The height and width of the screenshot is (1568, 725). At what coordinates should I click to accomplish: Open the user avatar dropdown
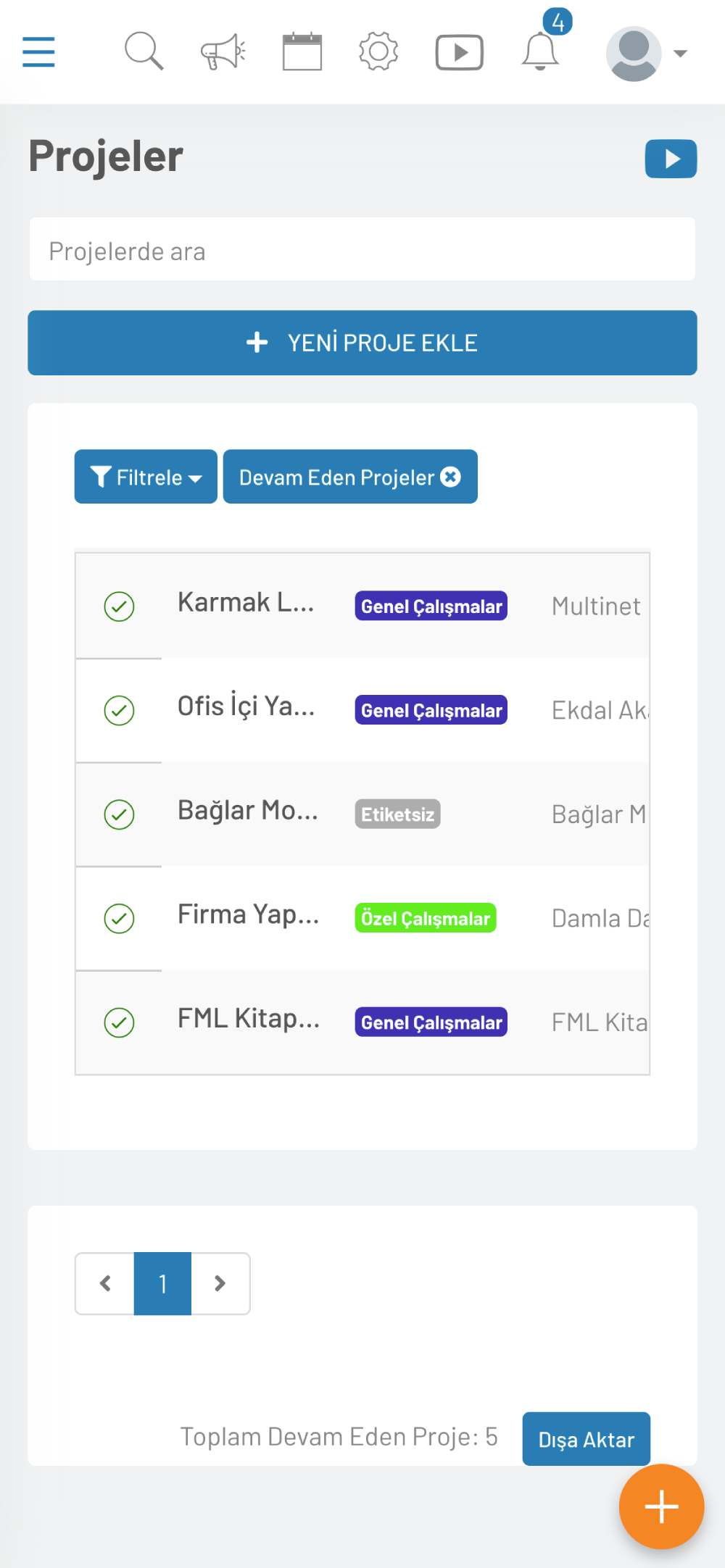click(647, 54)
